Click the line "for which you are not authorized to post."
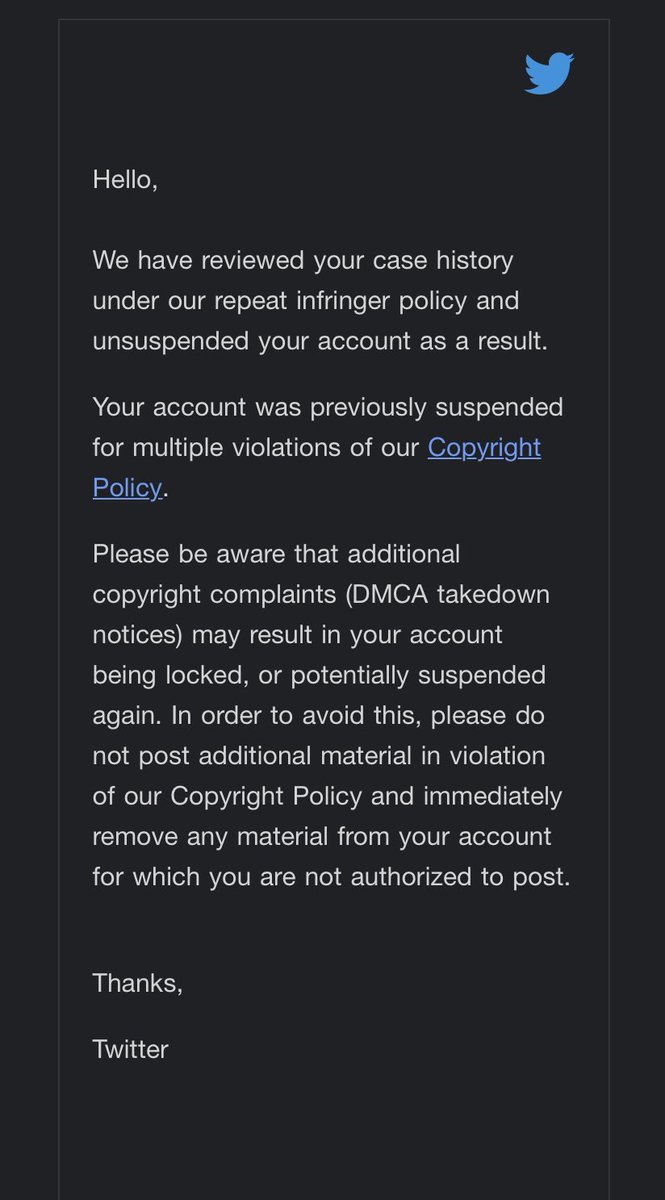The image size is (665, 1200). [x=332, y=877]
